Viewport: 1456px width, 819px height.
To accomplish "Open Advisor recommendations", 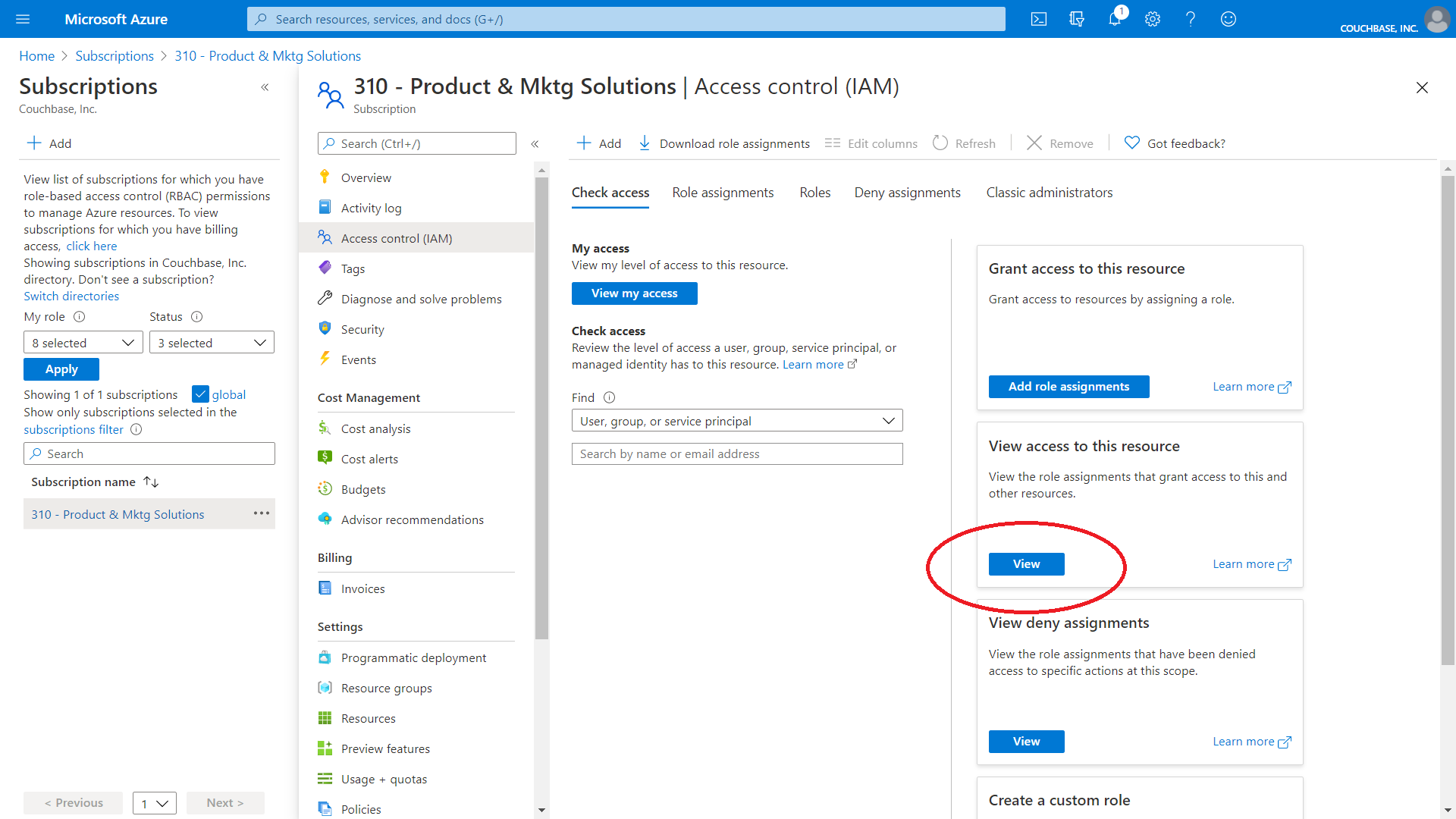I will pyautogui.click(x=412, y=519).
